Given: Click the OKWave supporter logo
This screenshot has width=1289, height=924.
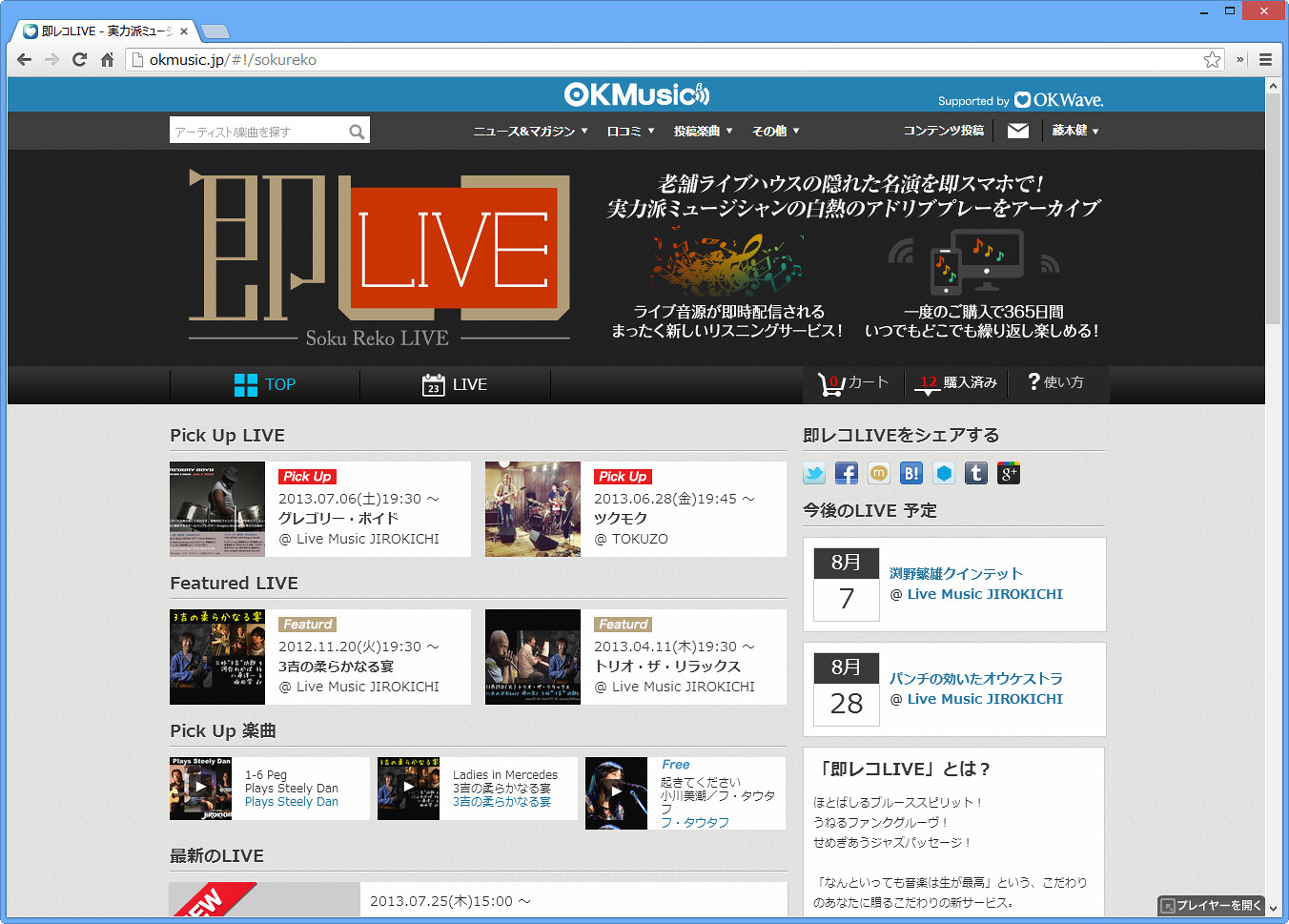Looking at the screenshot, I should (1059, 100).
